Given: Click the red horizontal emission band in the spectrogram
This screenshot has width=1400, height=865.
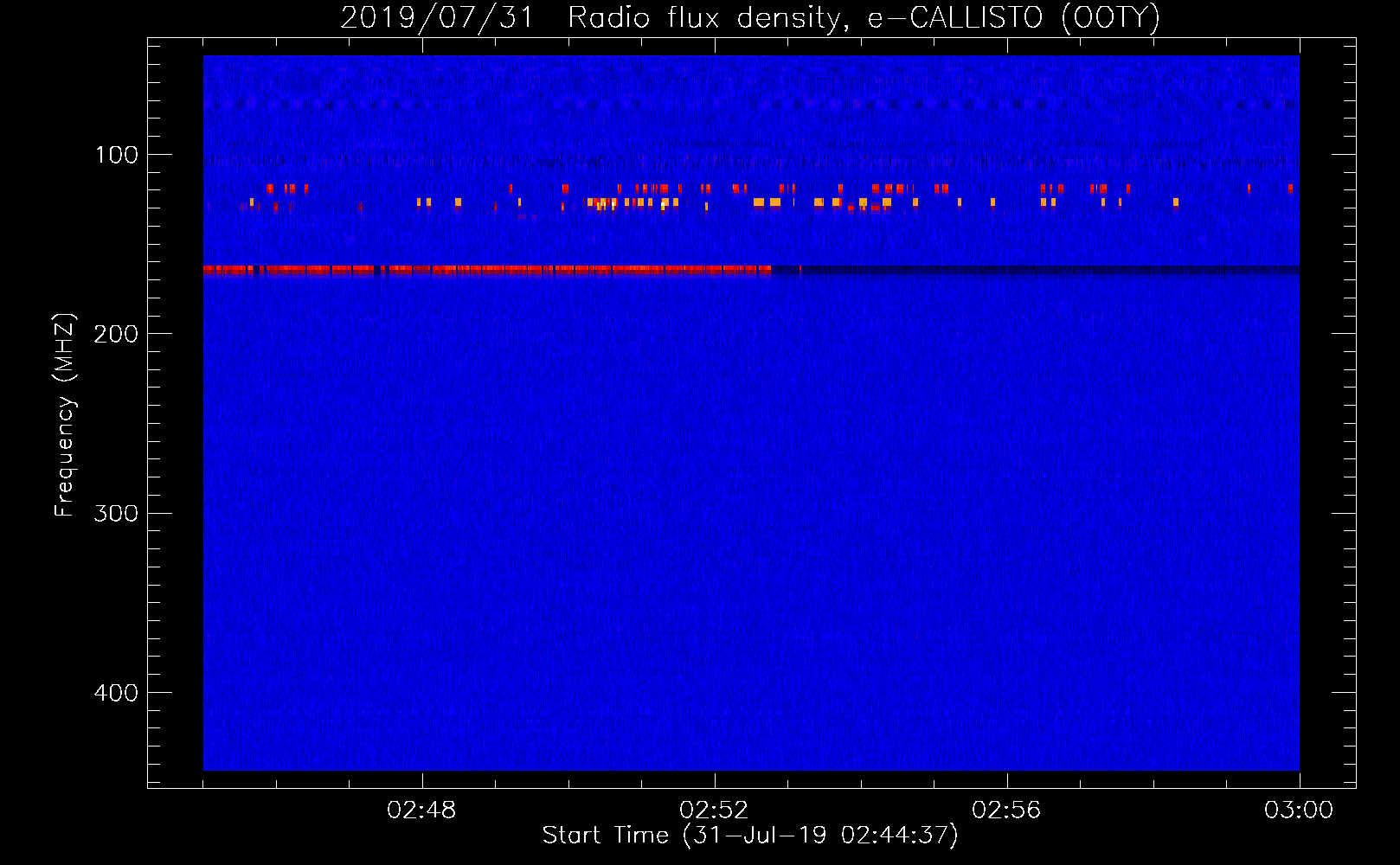Looking at the screenshot, I should point(487,270).
